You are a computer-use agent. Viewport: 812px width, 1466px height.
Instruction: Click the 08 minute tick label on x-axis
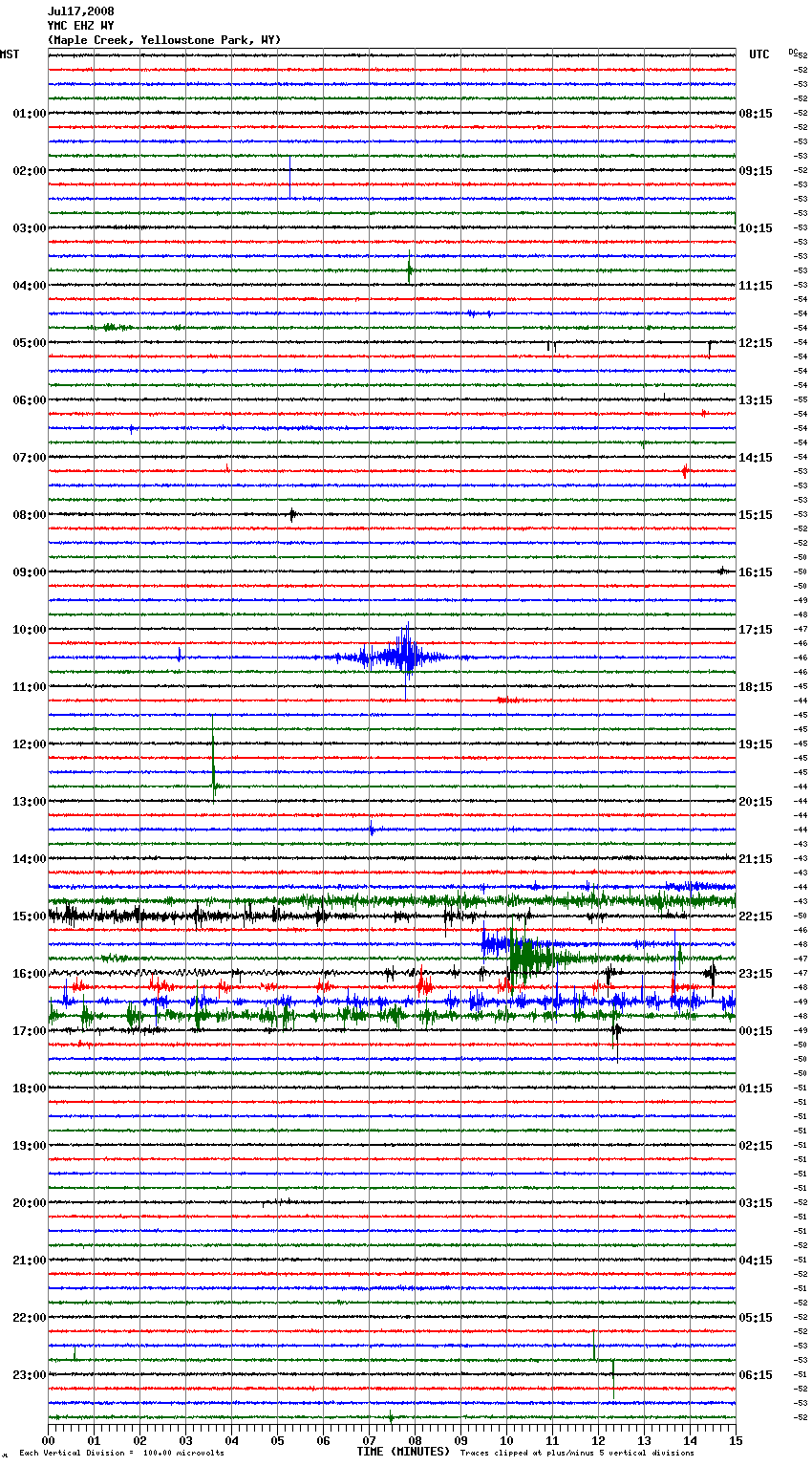point(416,1440)
